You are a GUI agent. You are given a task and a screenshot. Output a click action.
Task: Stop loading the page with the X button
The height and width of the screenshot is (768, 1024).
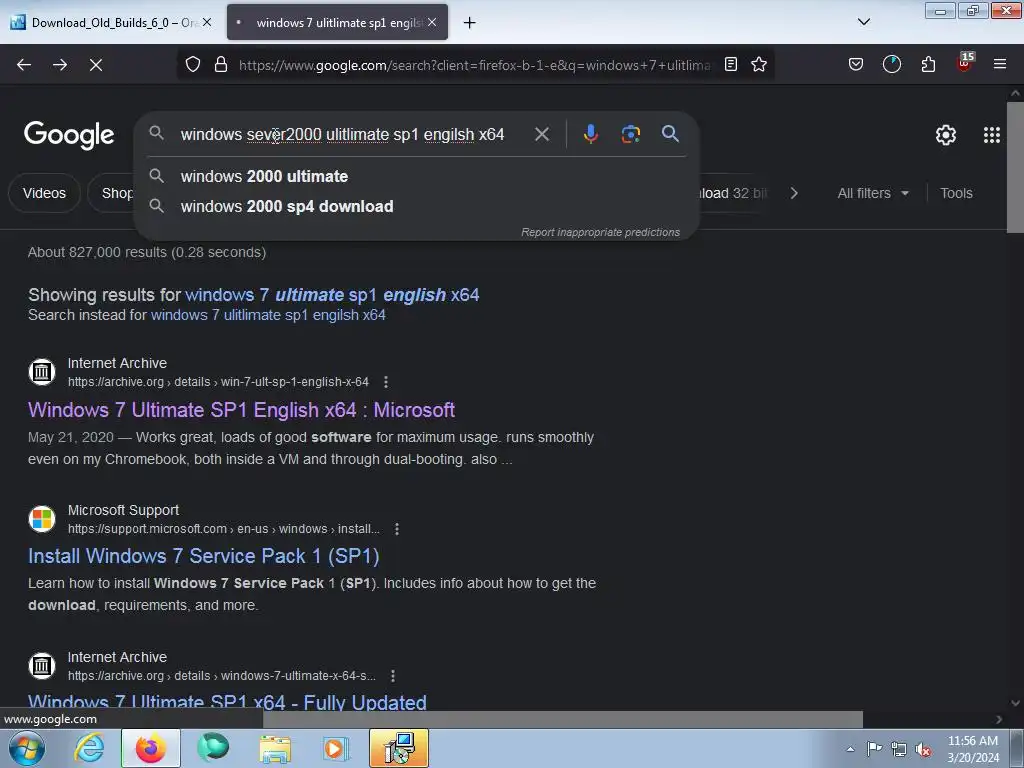[96, 65]
